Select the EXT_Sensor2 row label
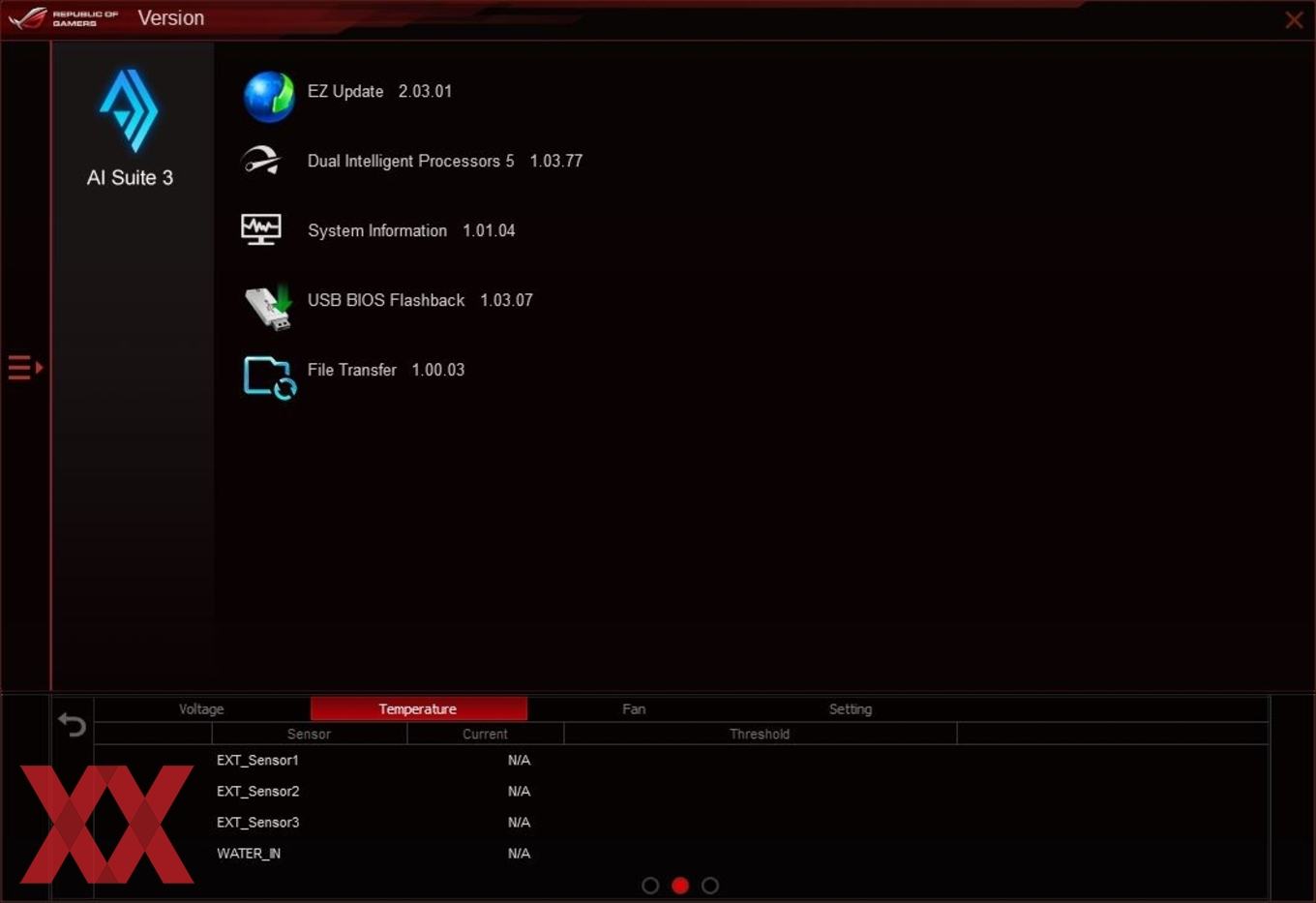 tap(257, 792)
